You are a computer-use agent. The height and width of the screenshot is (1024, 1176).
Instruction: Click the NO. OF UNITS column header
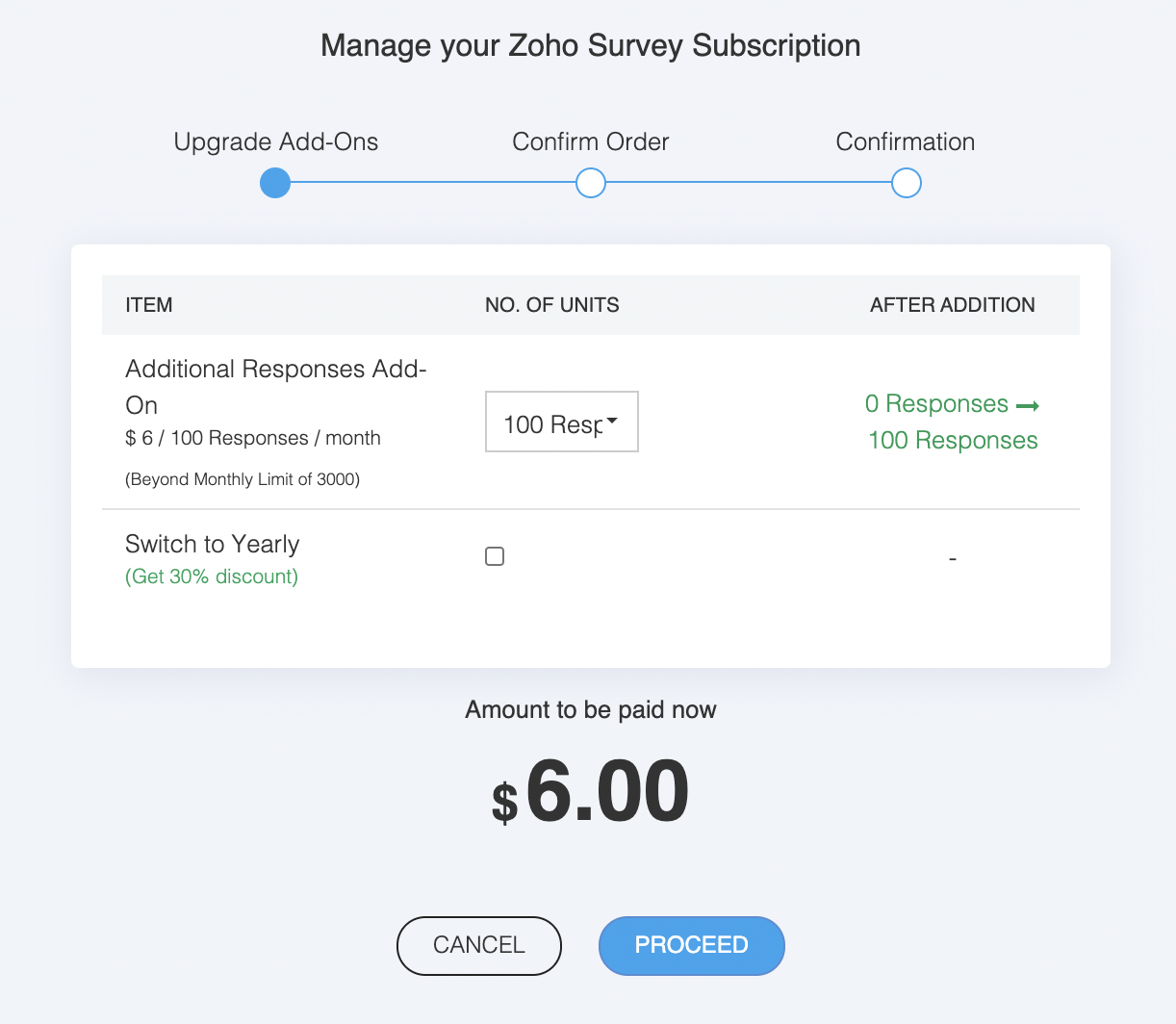pyautogui.click(x=551, y=305)
